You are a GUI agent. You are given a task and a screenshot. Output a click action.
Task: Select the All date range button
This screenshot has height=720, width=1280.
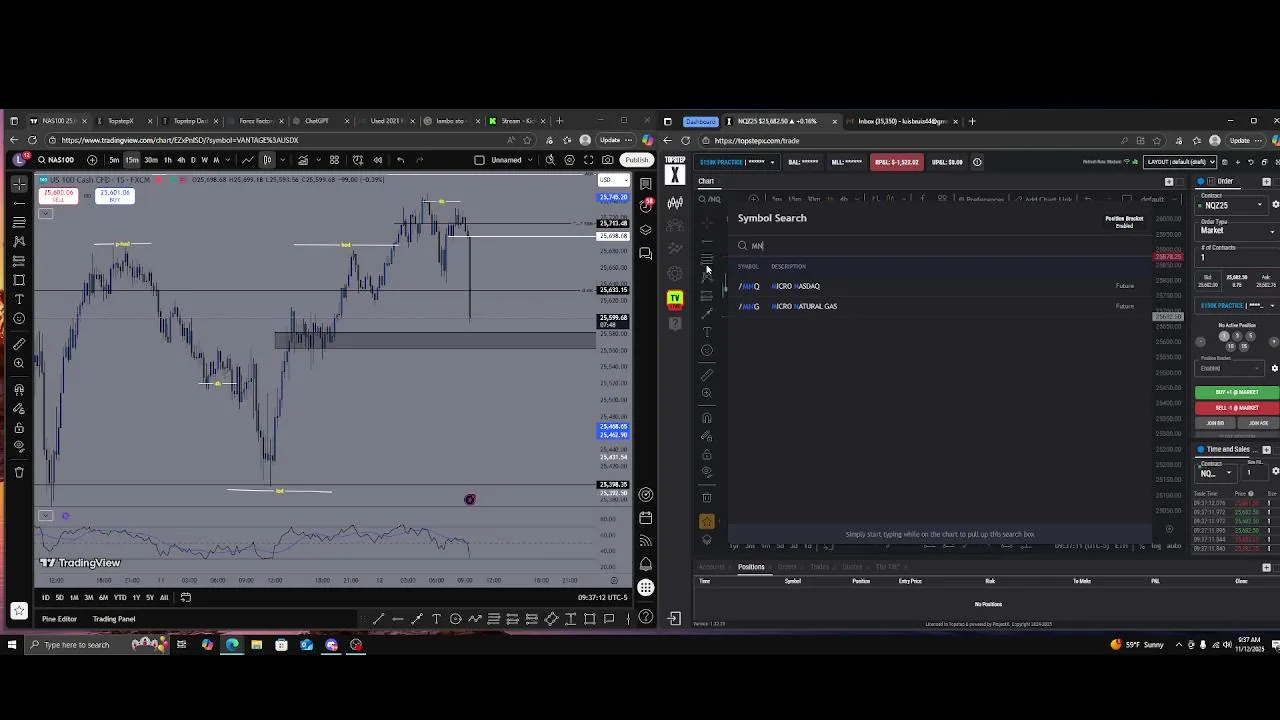tap(164, 597)
